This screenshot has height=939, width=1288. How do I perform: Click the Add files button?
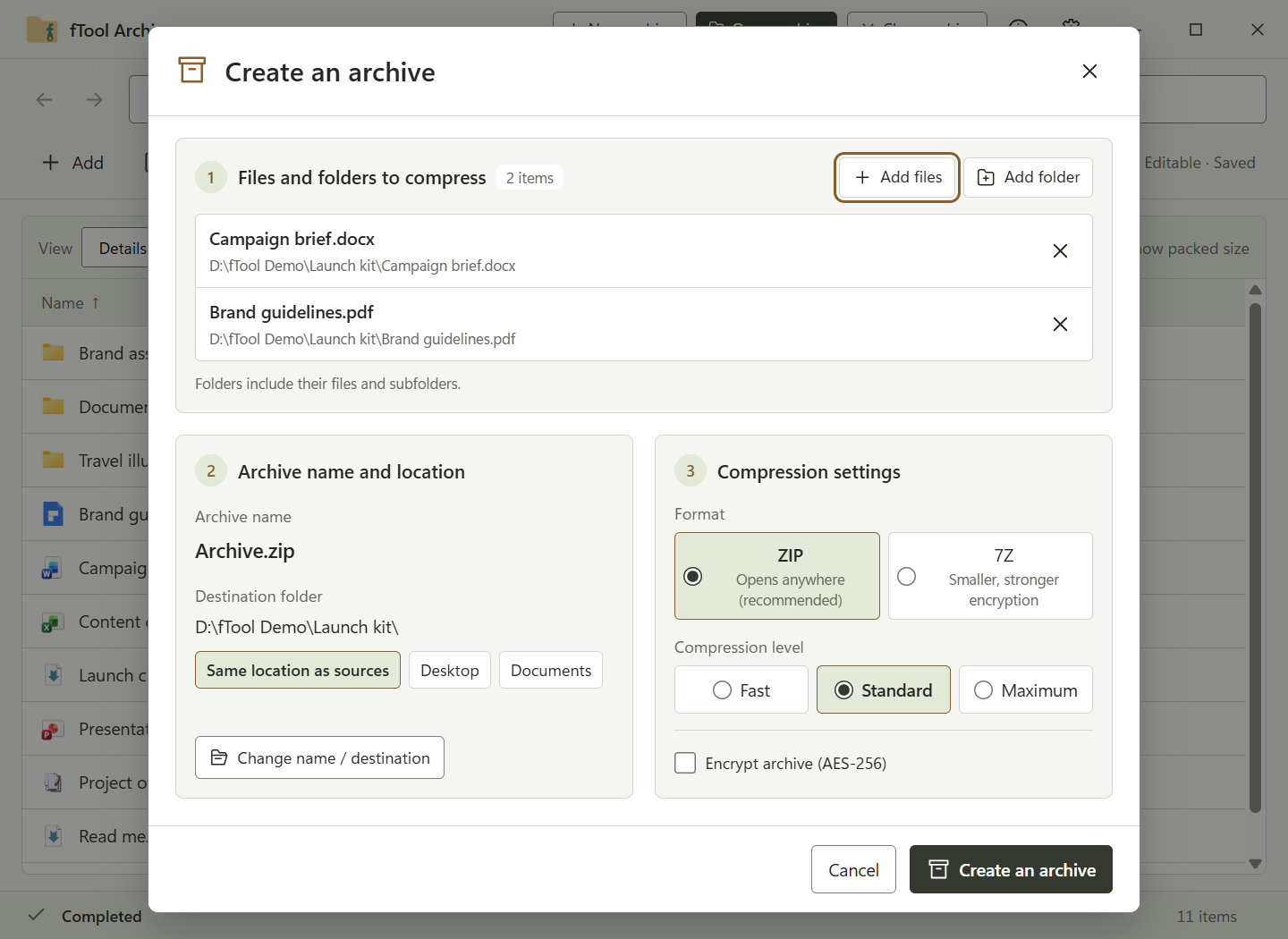pyautogui.click(x=897, y=177)
